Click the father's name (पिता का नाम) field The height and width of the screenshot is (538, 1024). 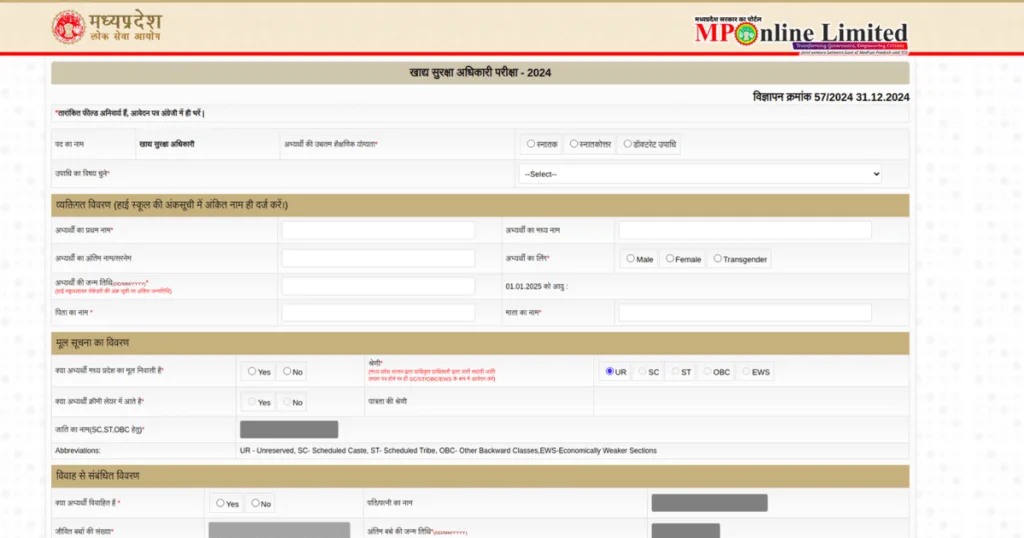pyautogui.click(x=378, y=313)
